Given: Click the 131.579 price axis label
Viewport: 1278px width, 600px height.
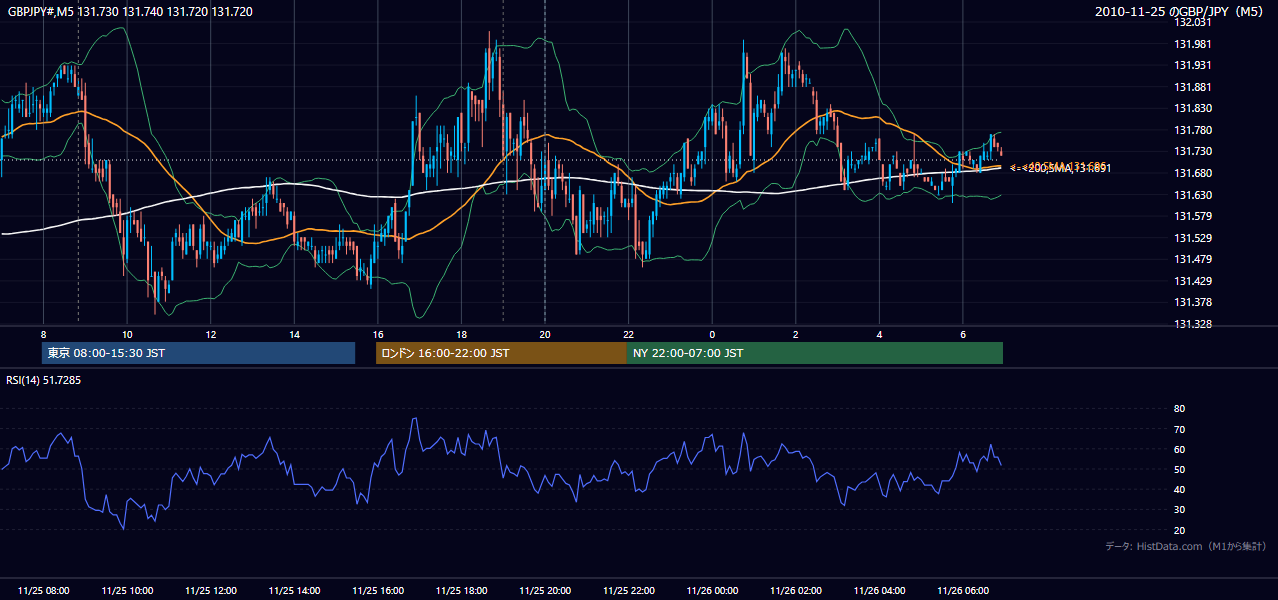Looking at the screenshot, I should coord(1193,216).
